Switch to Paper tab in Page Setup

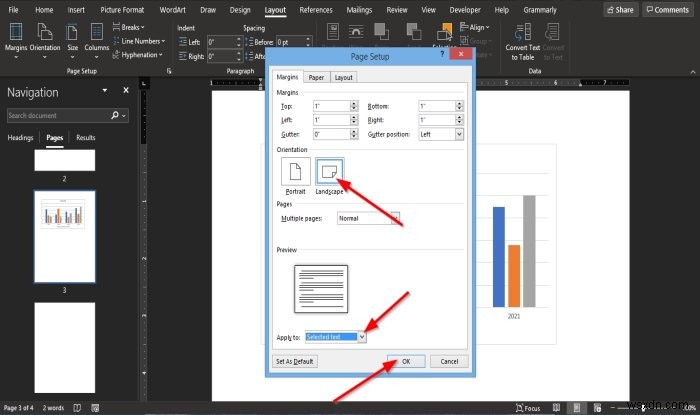pyautogui.click(x=316, y=77)
